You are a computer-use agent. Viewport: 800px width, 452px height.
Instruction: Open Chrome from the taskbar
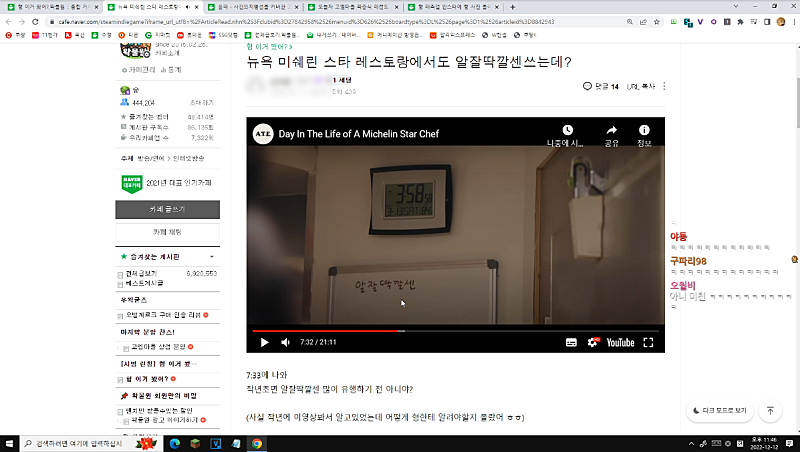pos(257,444)
